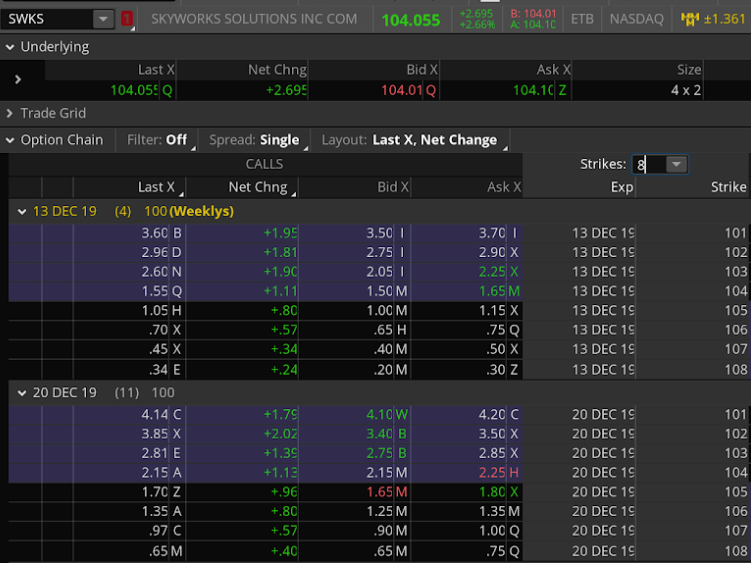
Task: Click the NASDAQ exchange label
Action: pyautogui.click(x=636, y=19)
